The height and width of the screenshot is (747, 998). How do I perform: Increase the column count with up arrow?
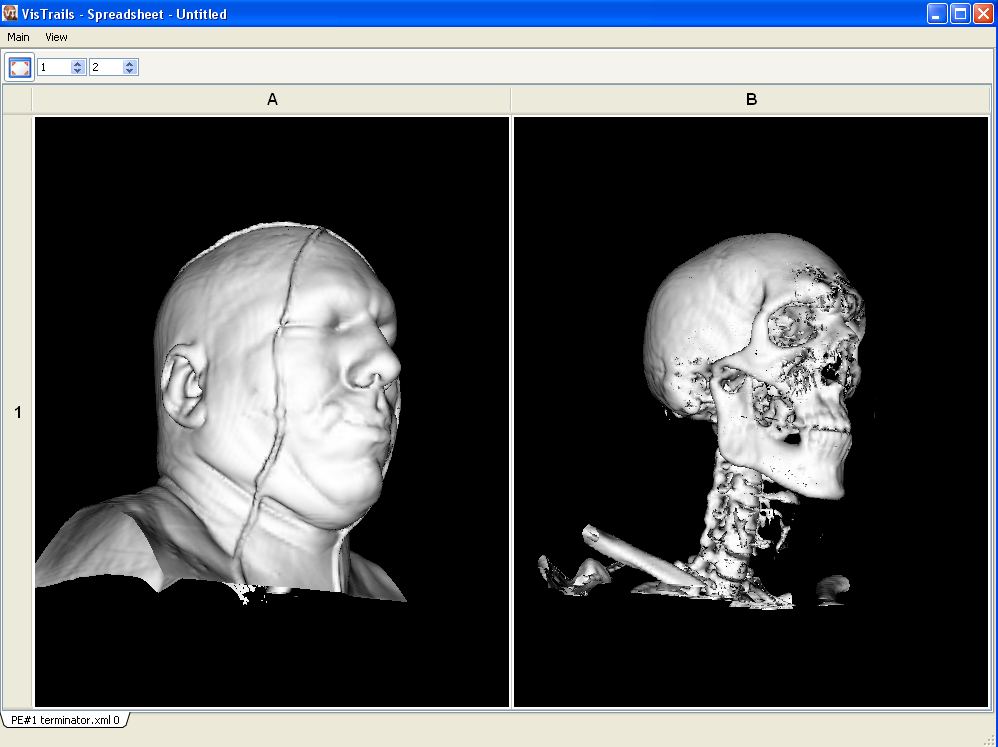130,63
